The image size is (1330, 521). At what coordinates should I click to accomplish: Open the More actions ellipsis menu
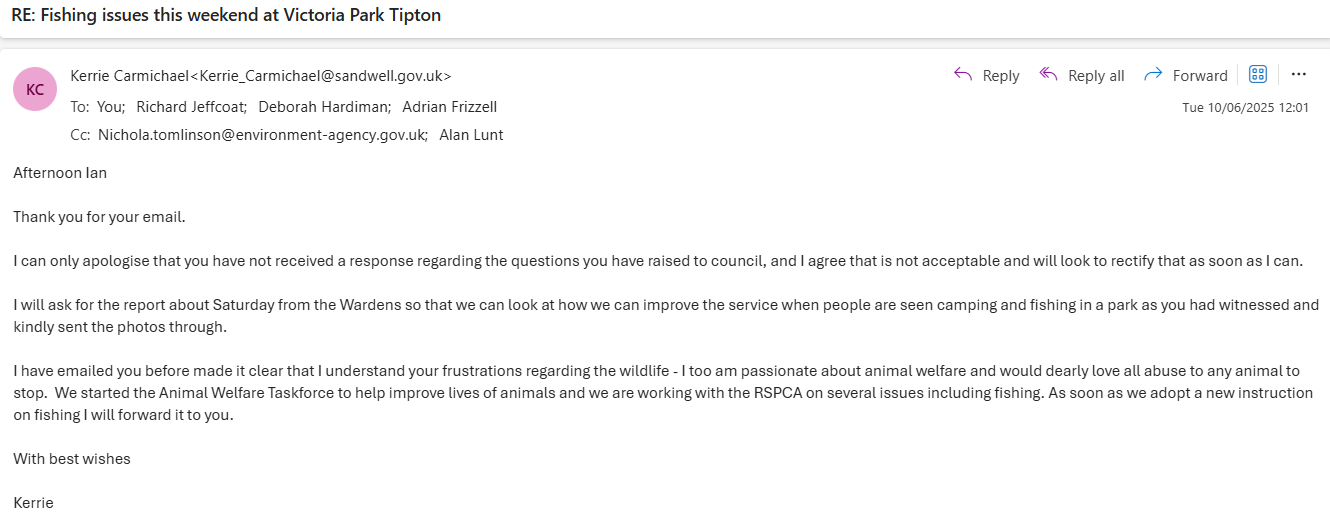click(x=1298, y=74)
